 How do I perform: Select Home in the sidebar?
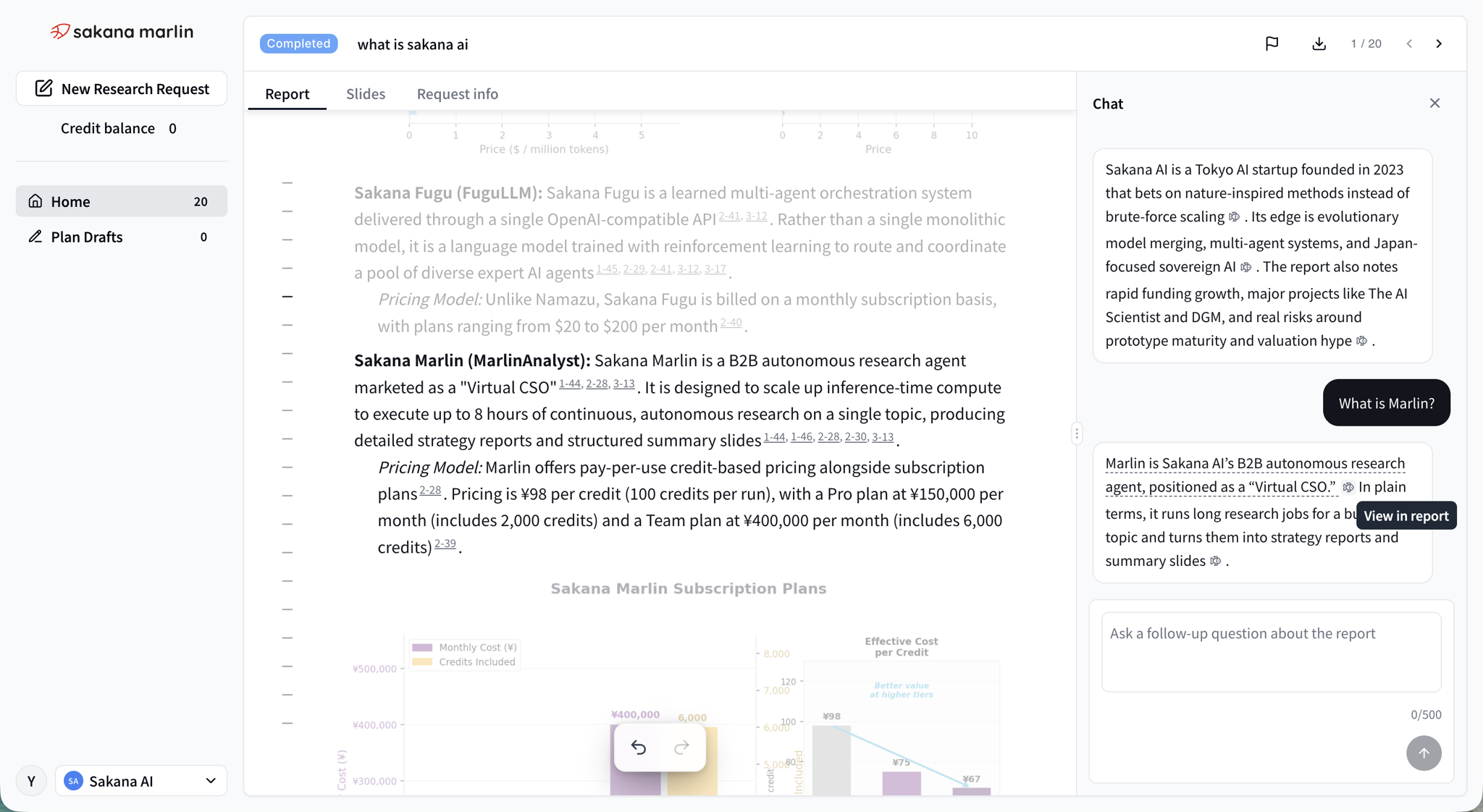[122, 201]
